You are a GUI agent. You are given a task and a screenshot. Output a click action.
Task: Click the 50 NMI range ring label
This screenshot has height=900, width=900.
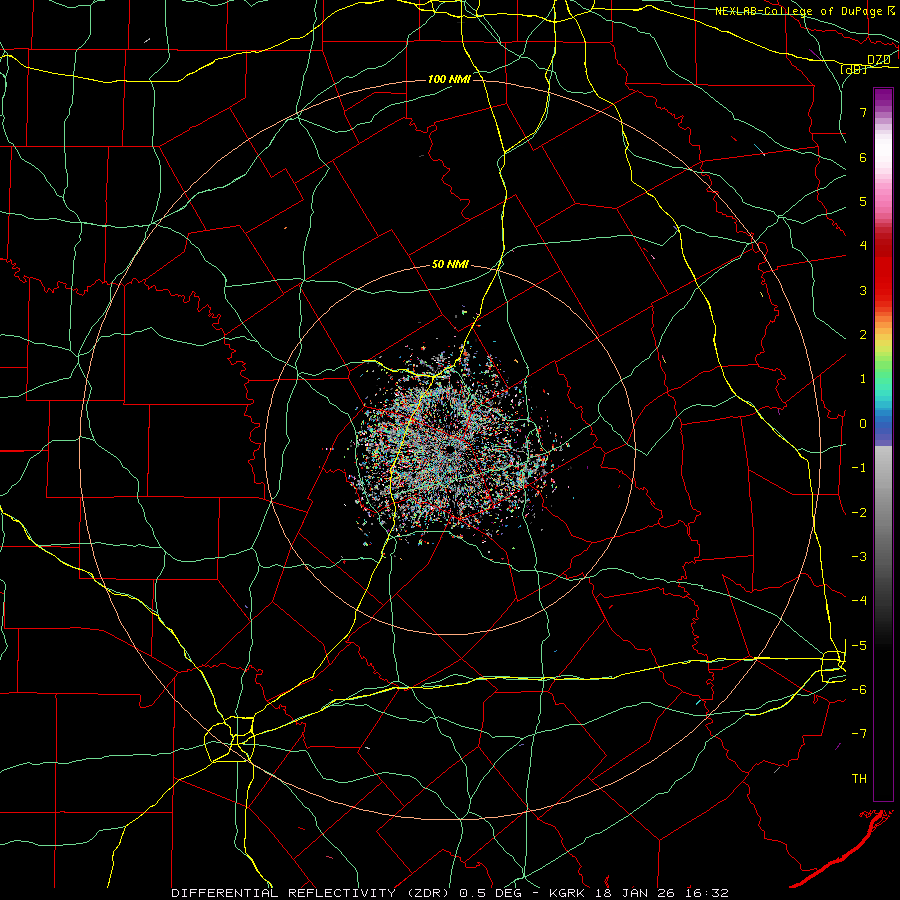coord(450,264)
